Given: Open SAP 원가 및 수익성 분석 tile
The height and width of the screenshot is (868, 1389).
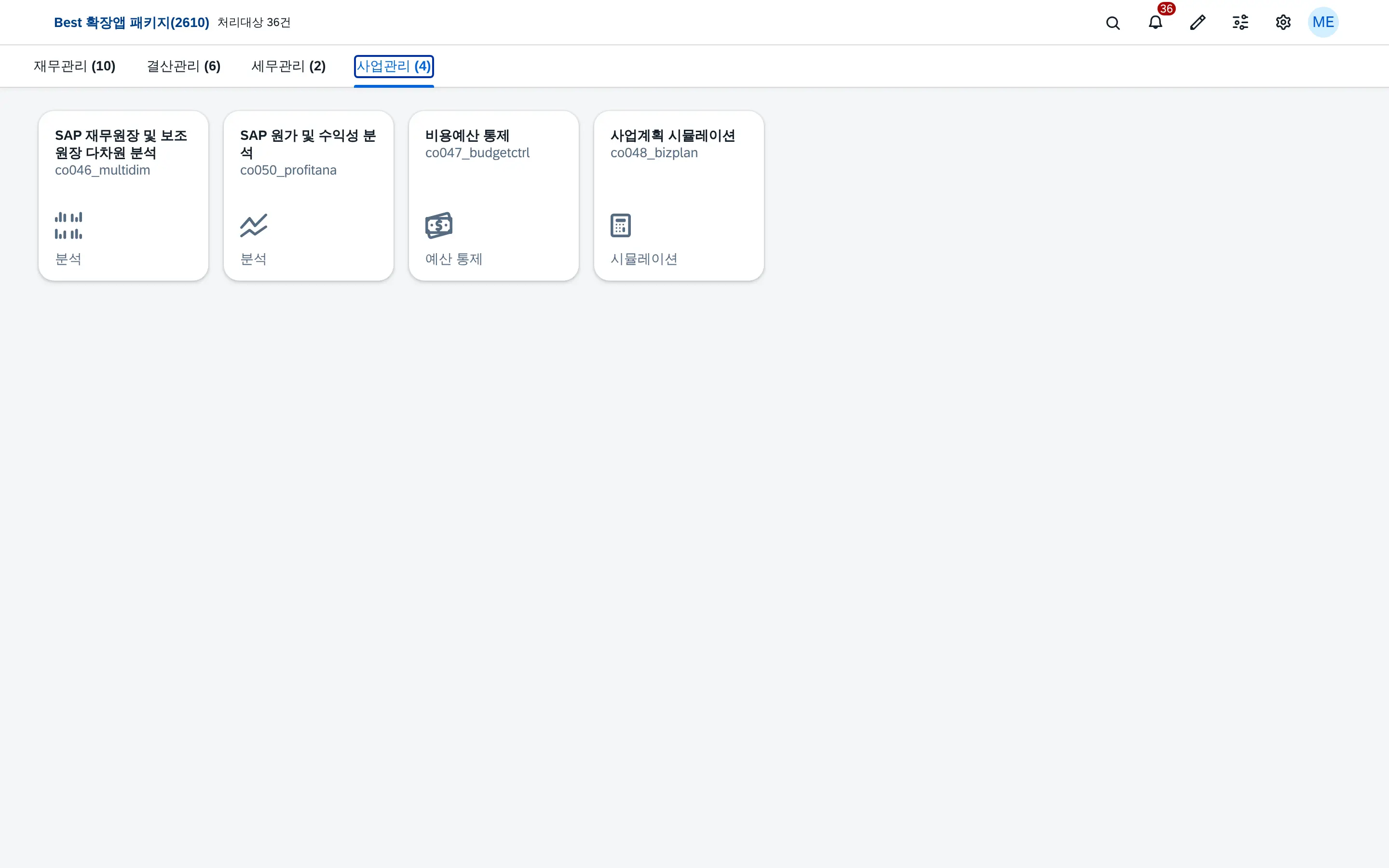Looking at the screenshot, I should pos(309,196).
